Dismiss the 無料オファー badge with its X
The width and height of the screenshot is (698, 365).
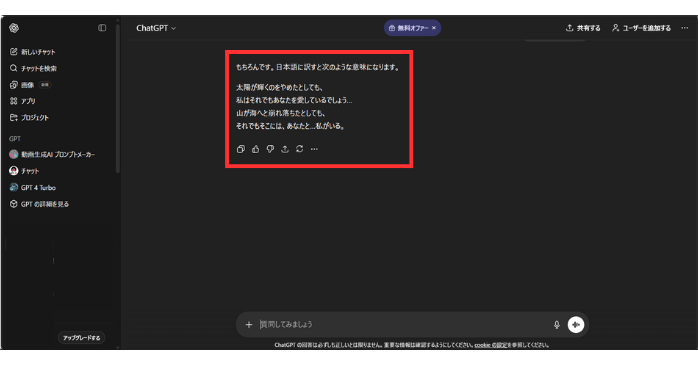[434, 28]
